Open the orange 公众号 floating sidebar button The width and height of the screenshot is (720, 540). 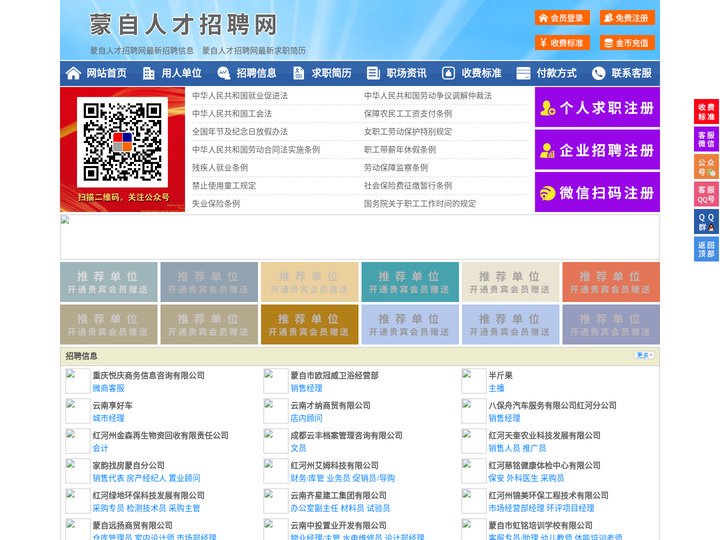coord(706,167)
